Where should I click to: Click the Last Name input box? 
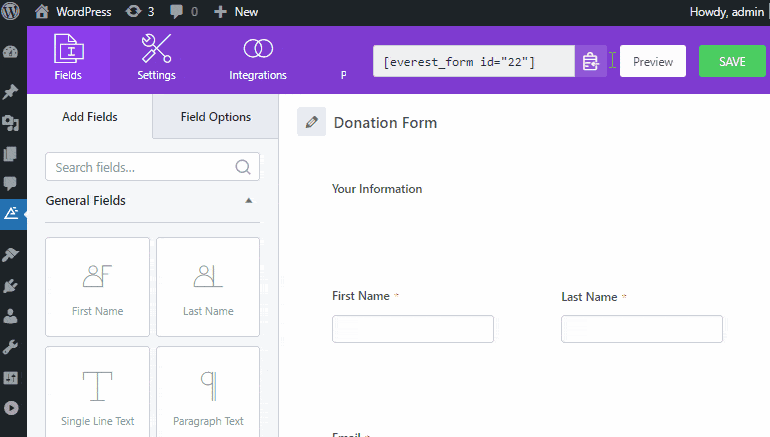642,329
